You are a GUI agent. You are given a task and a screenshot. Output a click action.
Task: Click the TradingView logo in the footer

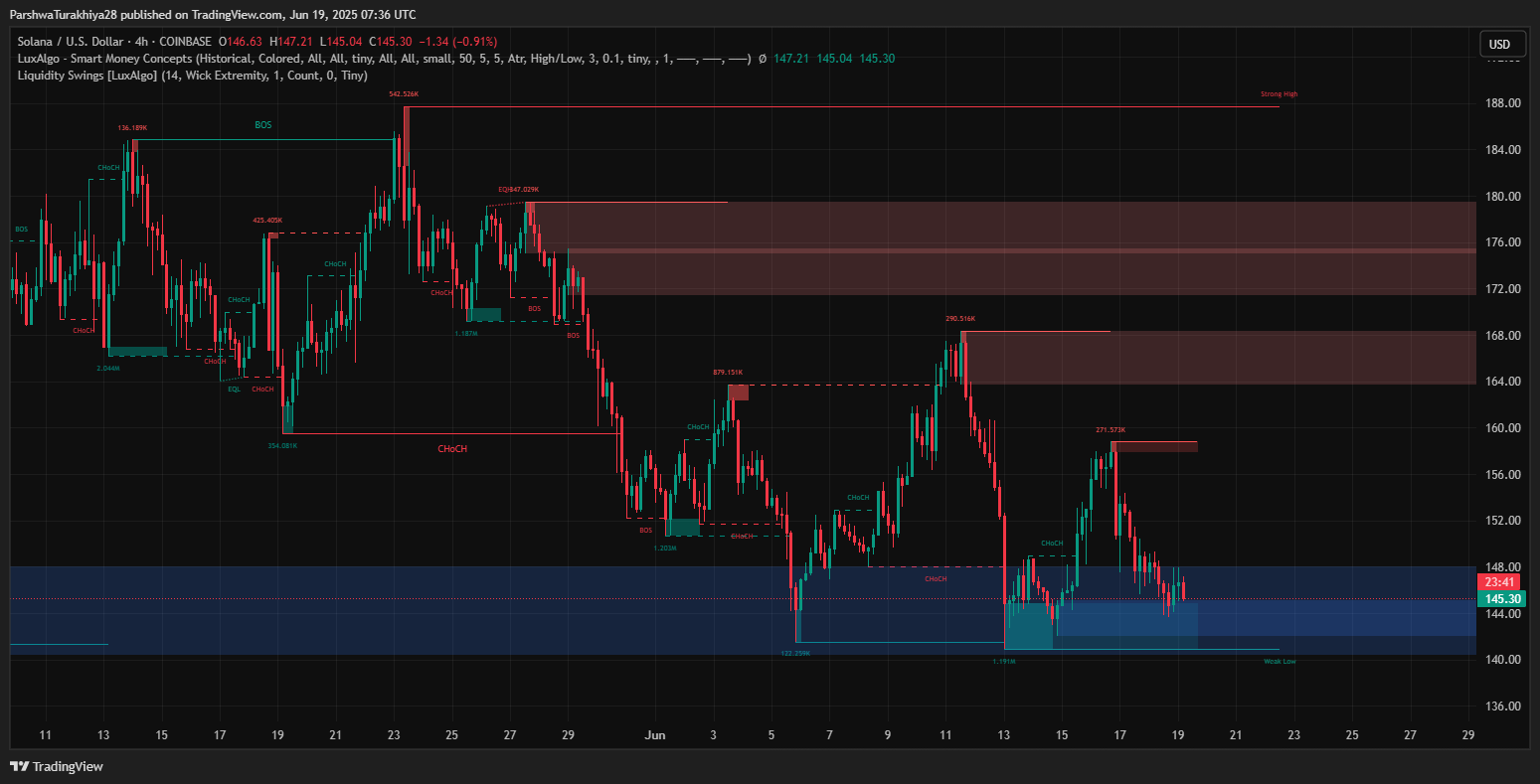(57, 766)
